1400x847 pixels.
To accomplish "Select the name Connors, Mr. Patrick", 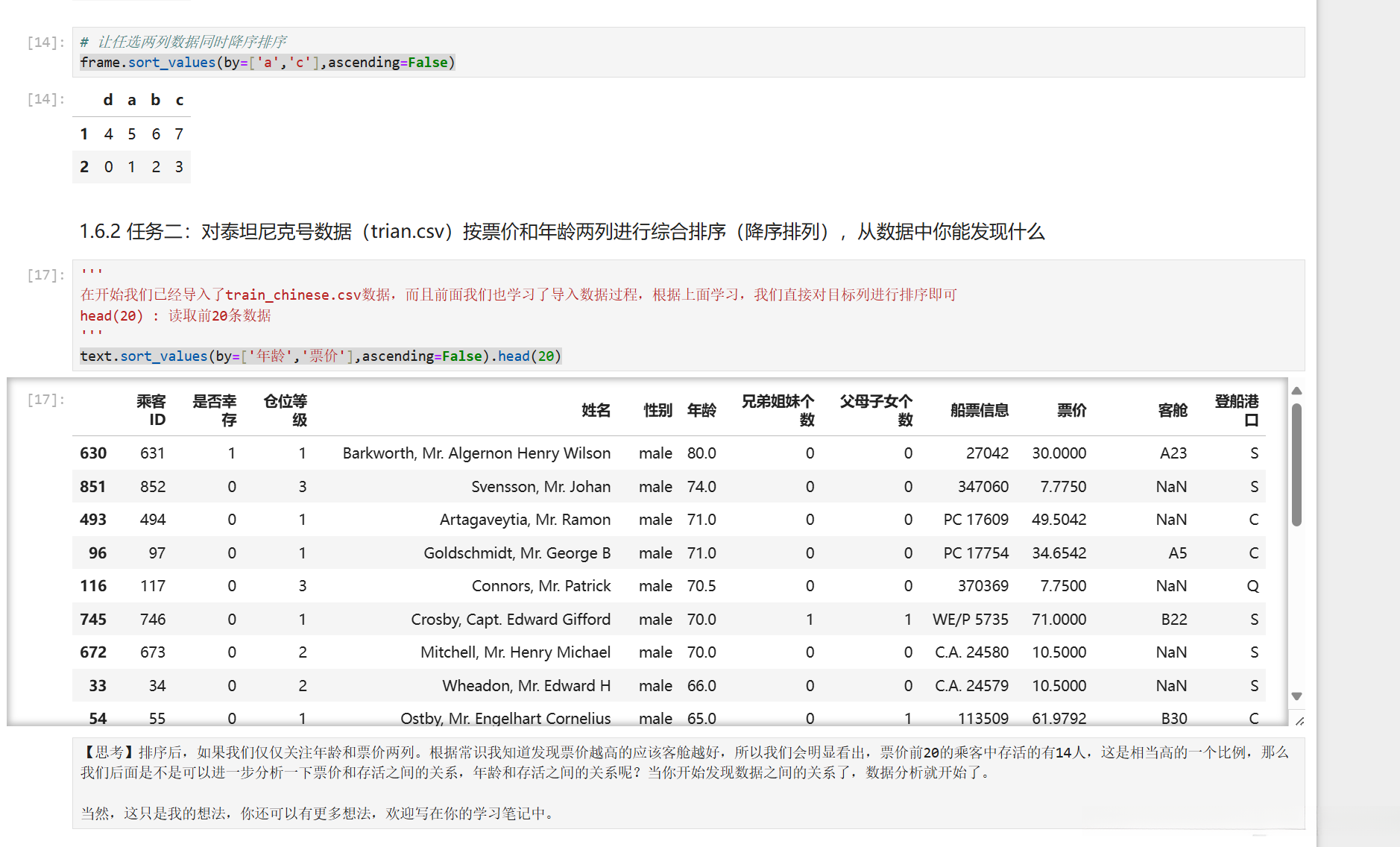I will pos(541,586).
